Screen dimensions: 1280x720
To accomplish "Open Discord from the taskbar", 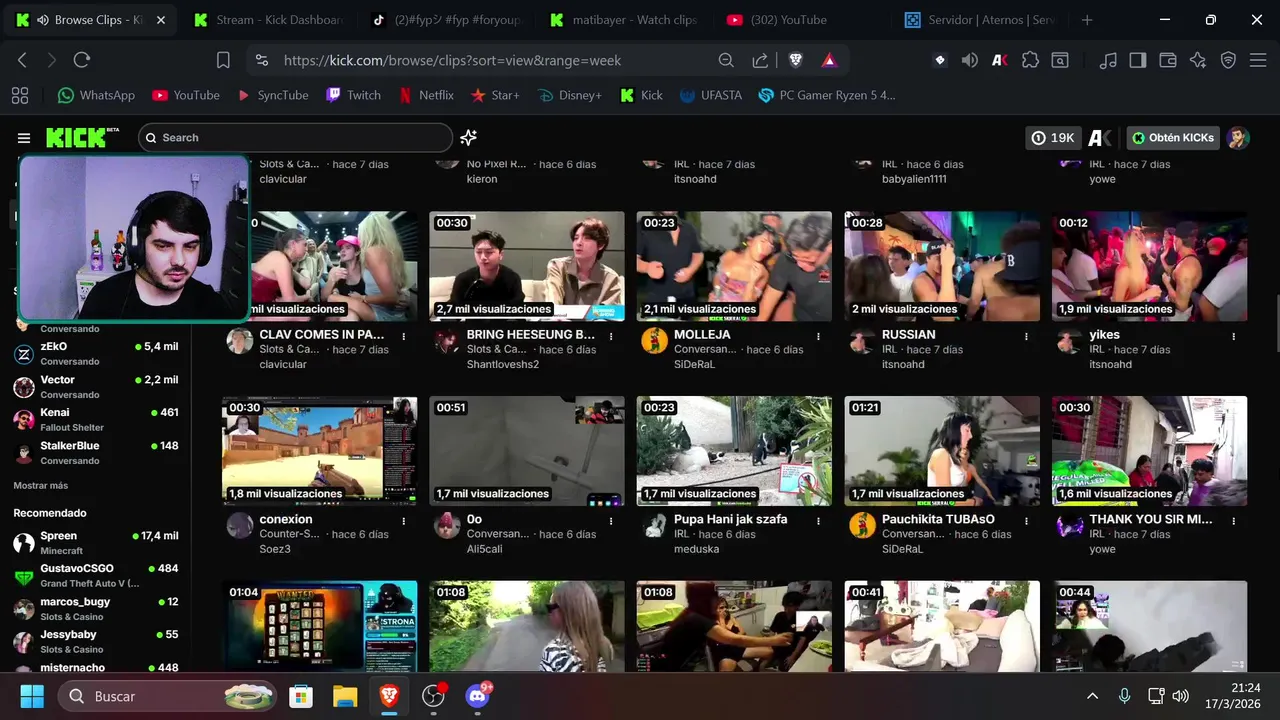I will (478, 696).
